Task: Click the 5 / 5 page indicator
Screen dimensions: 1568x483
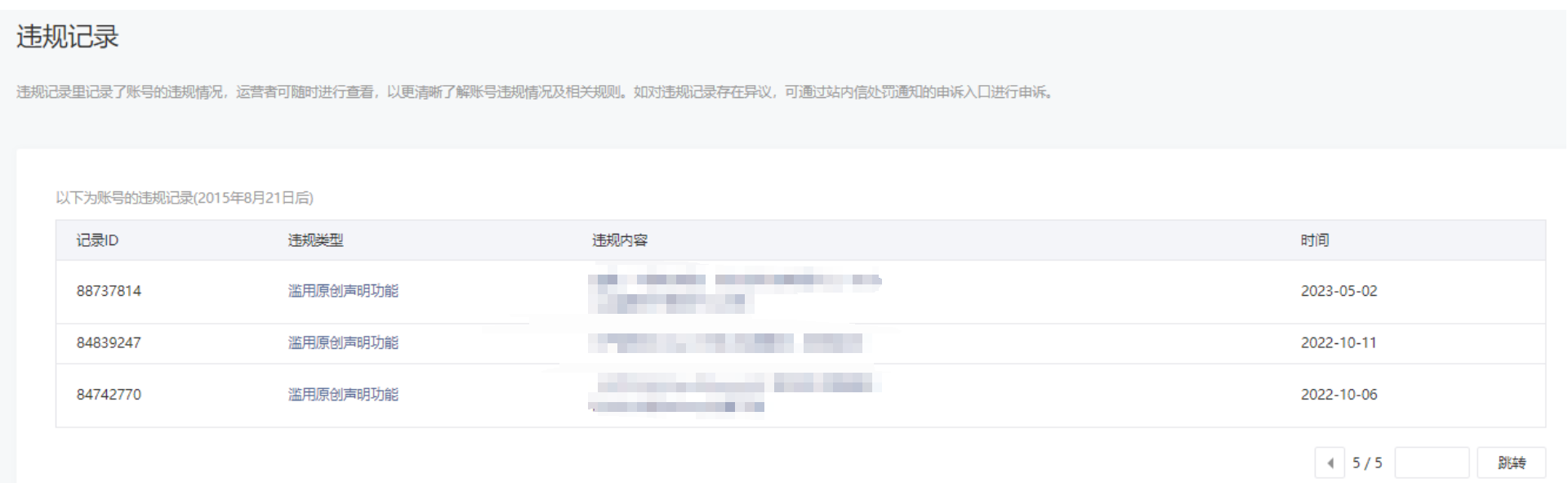Action: click(1367, 463)
